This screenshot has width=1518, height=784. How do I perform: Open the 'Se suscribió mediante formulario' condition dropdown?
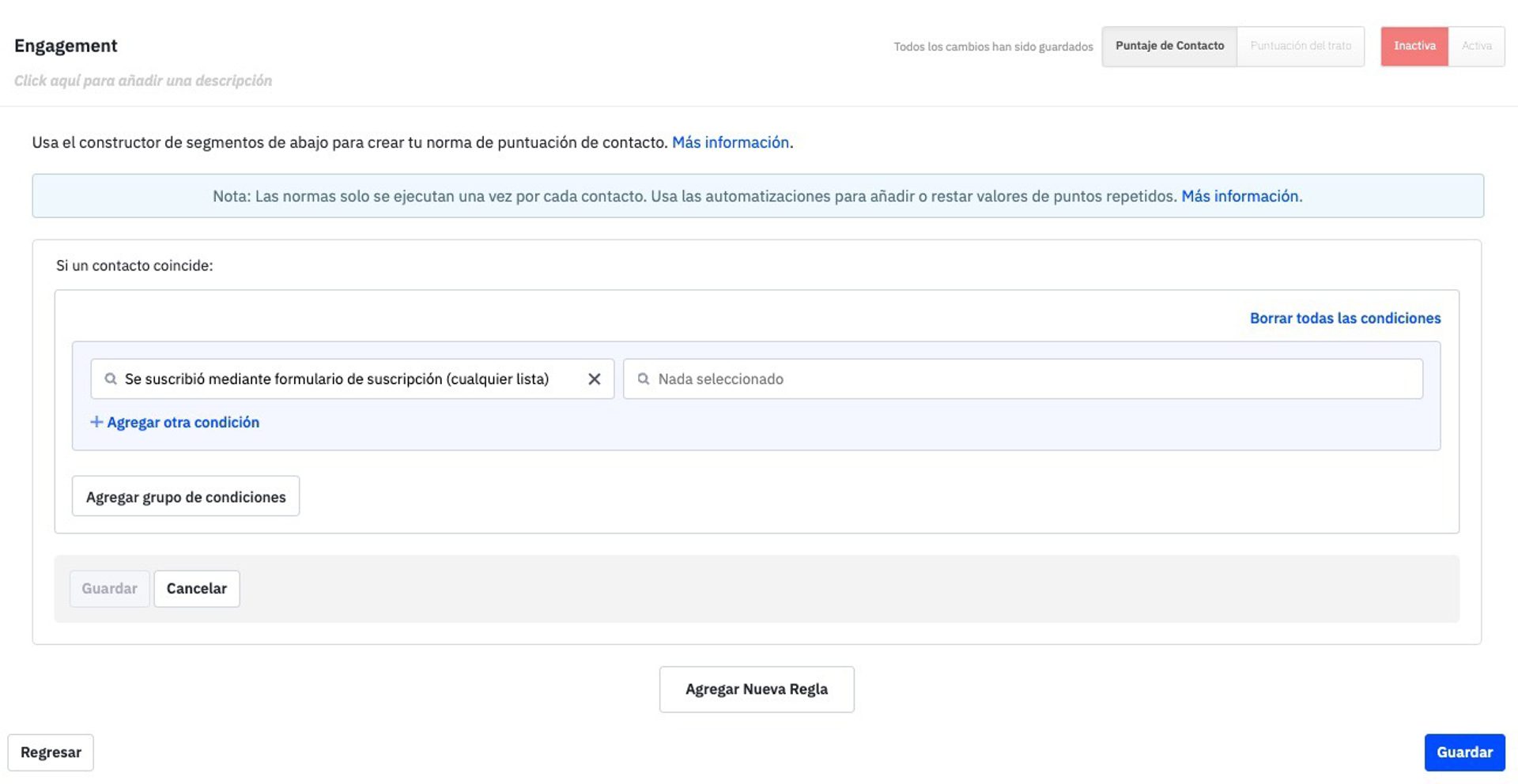click(x=336, y=379)
